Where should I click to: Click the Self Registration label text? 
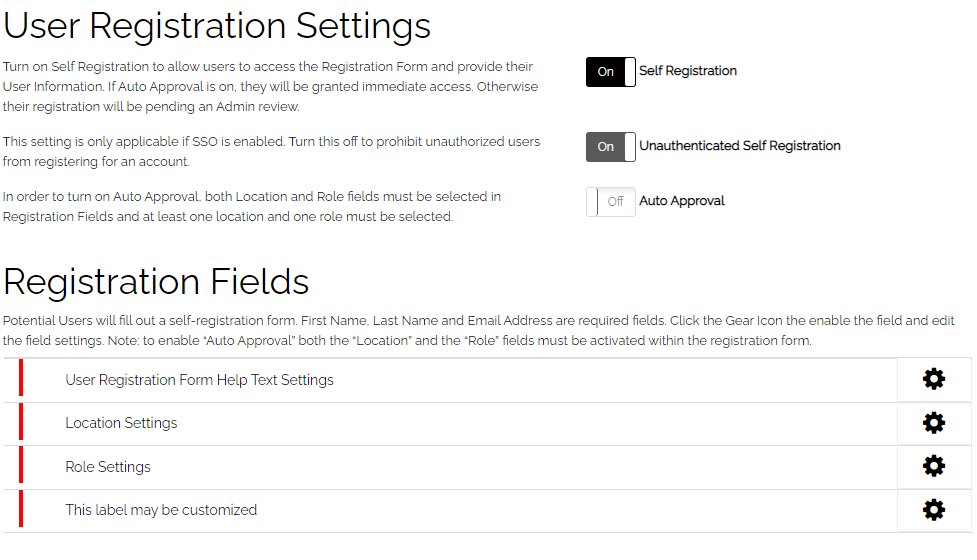coord(688,71)
